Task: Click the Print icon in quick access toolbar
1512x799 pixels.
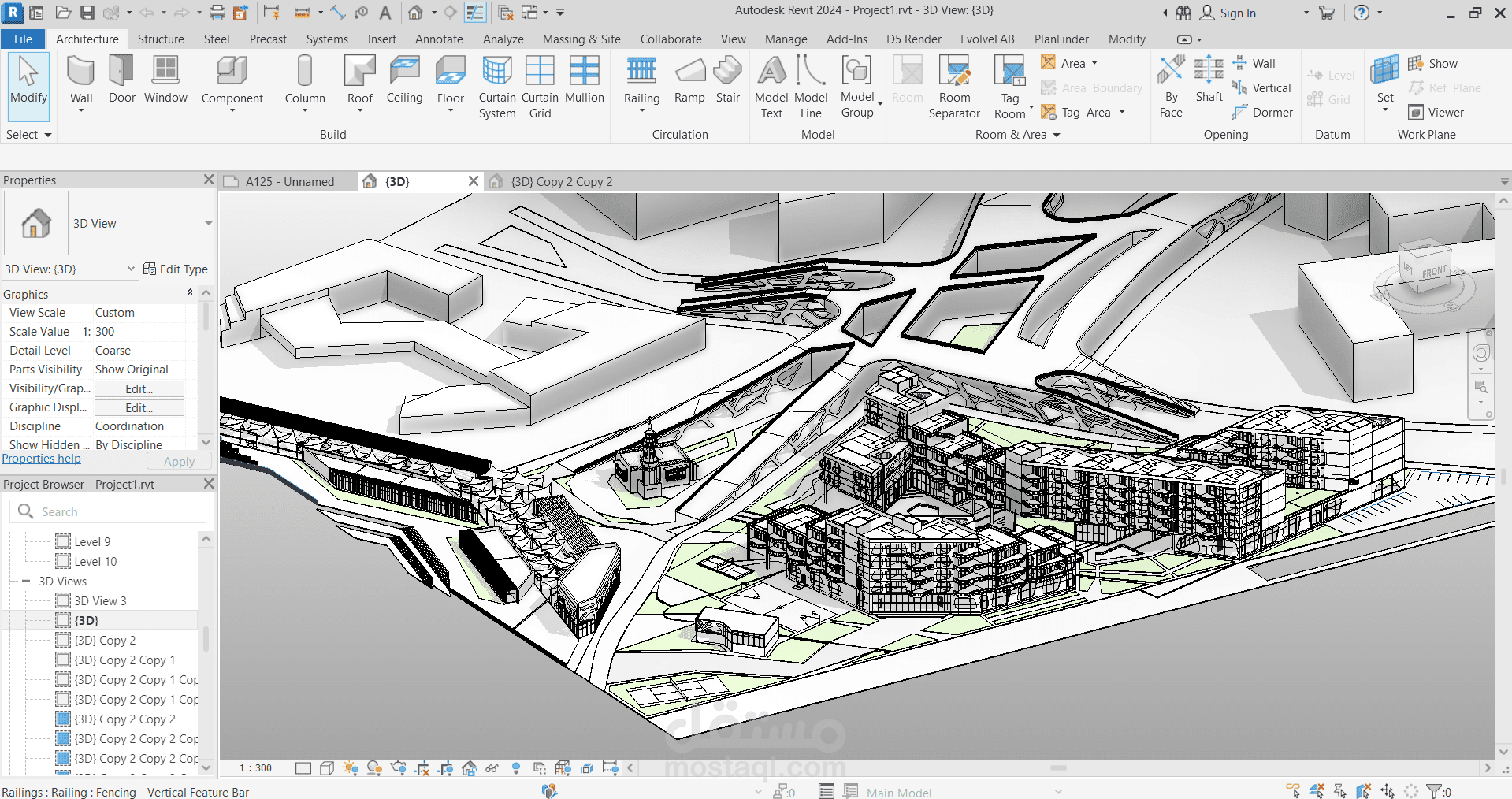Action: [217, 13]
